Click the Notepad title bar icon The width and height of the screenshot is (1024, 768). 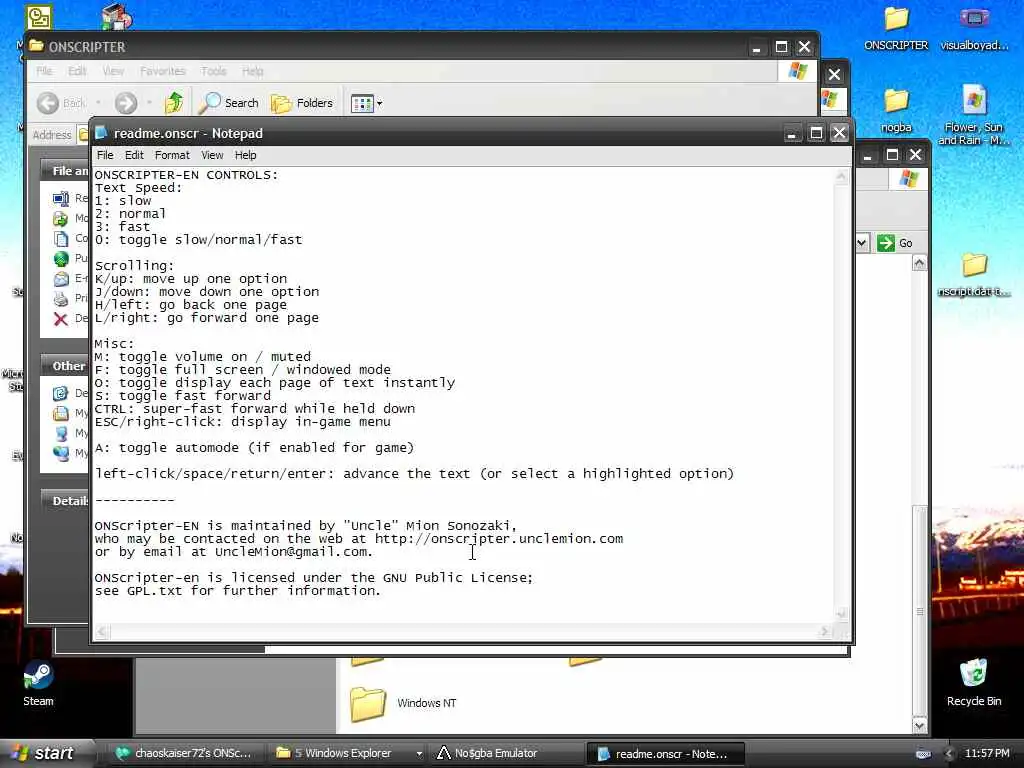(101, 133)
